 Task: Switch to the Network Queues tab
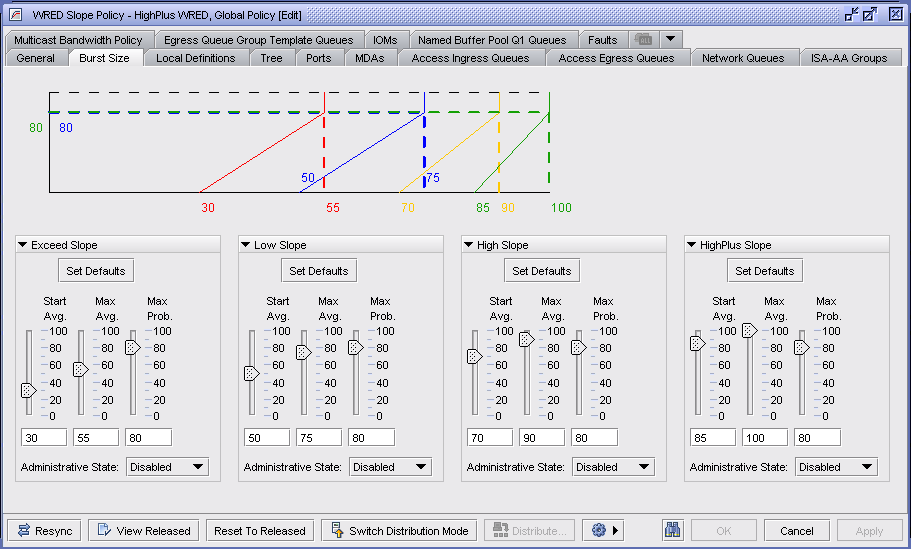(x=742, y=58)
